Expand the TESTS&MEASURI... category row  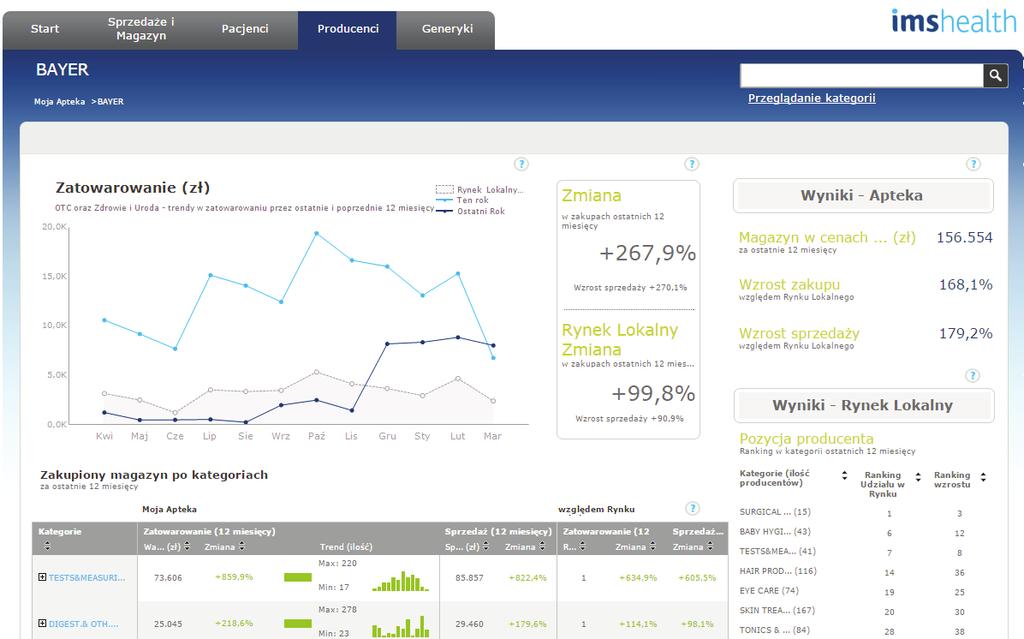click(x=42, y=577)
